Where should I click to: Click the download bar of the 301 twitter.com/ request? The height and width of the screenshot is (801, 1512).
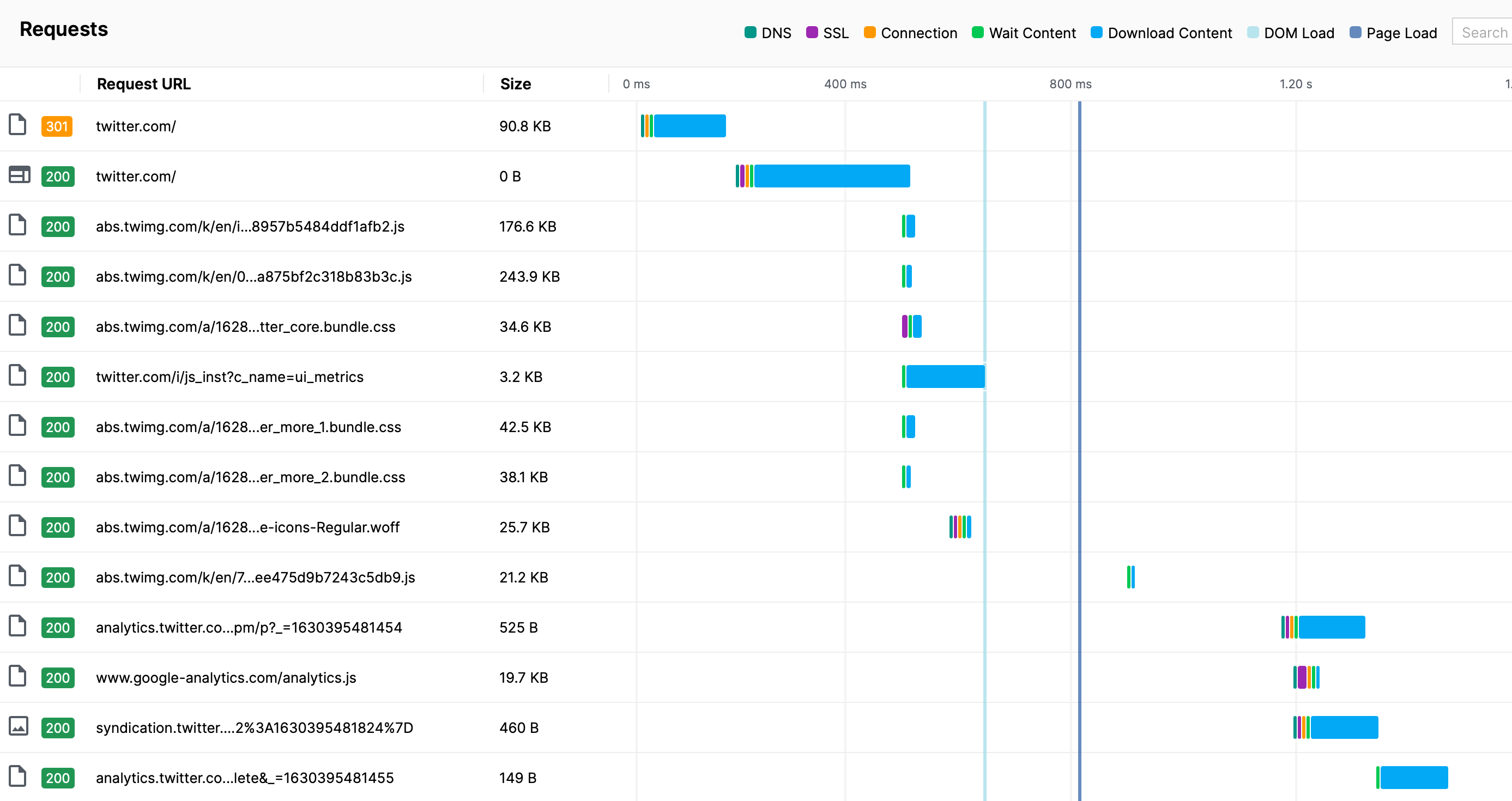click(690, 125)
